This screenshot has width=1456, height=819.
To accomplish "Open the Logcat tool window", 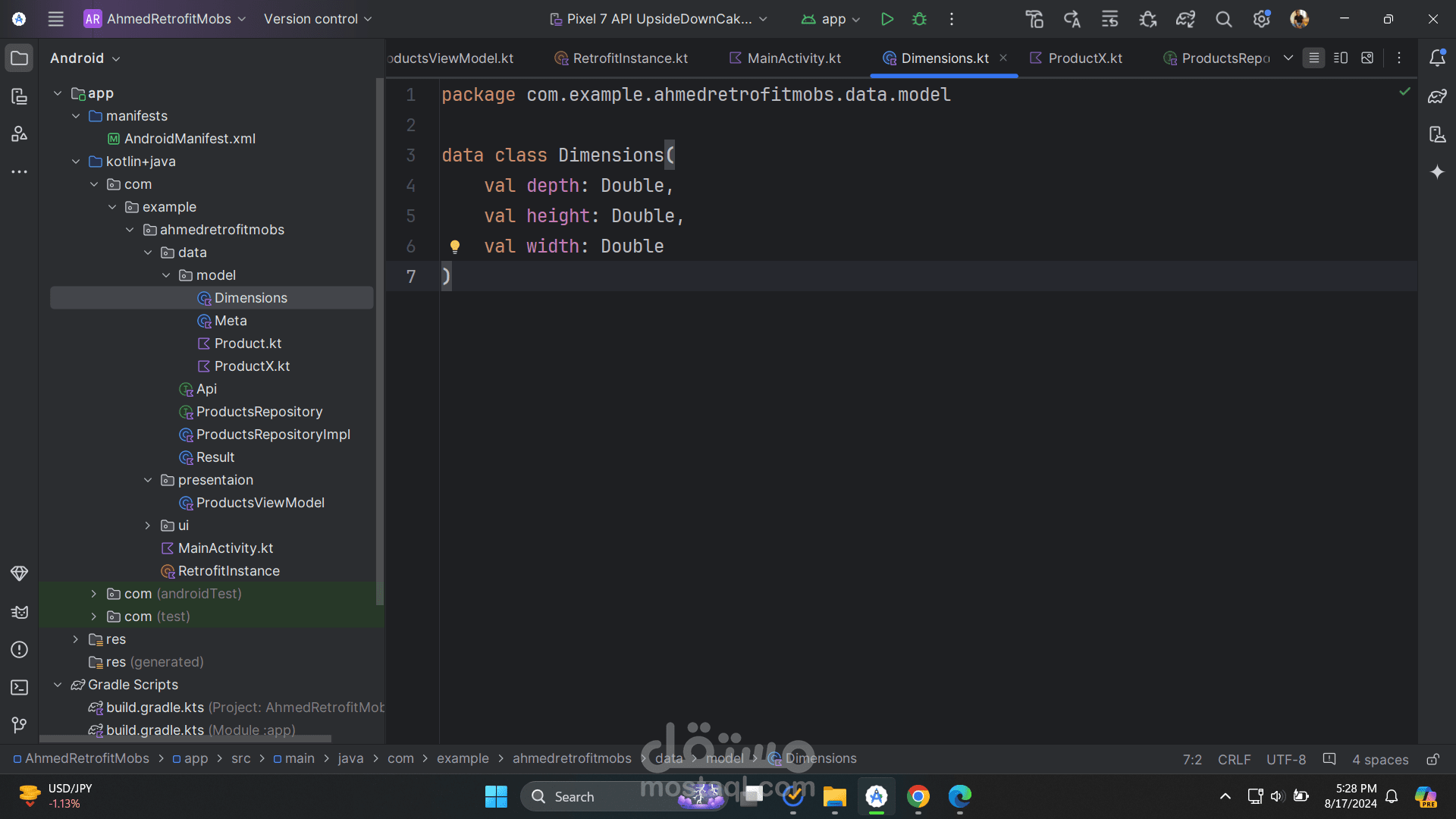I will pos(20,612).
